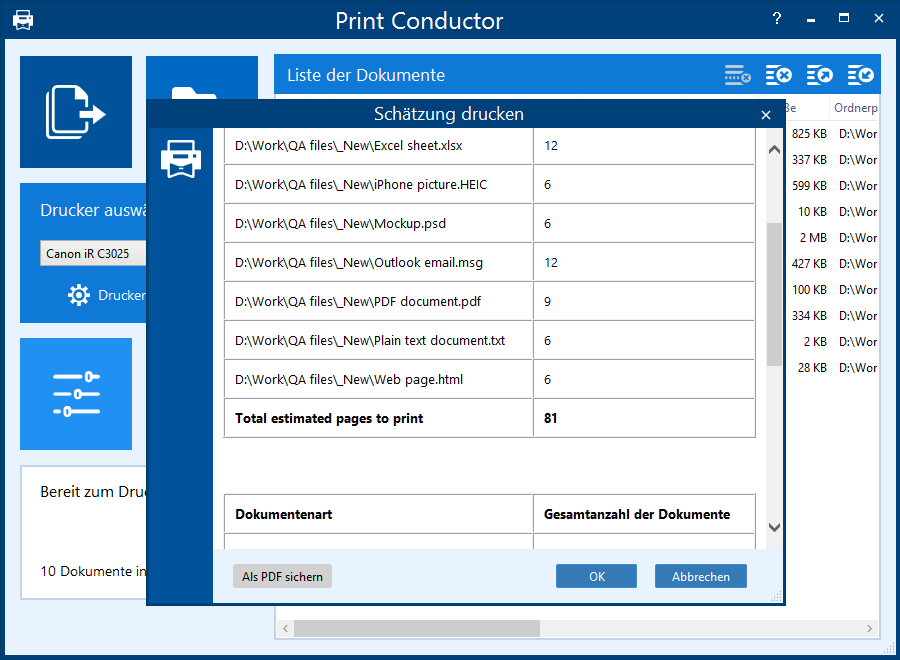Close the Schätzung drucken dialog

pos(766,115)
